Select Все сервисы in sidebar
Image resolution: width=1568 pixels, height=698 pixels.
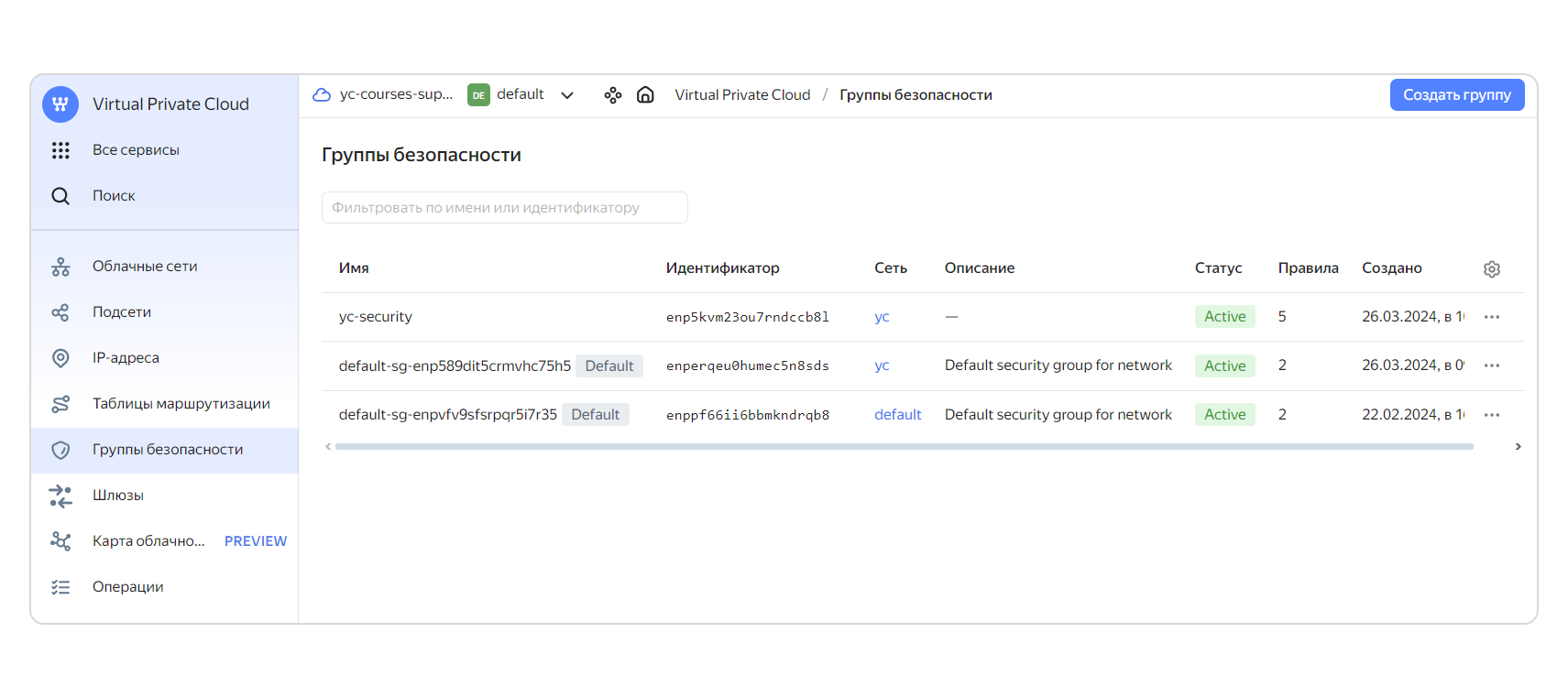(x=136, y=150)
